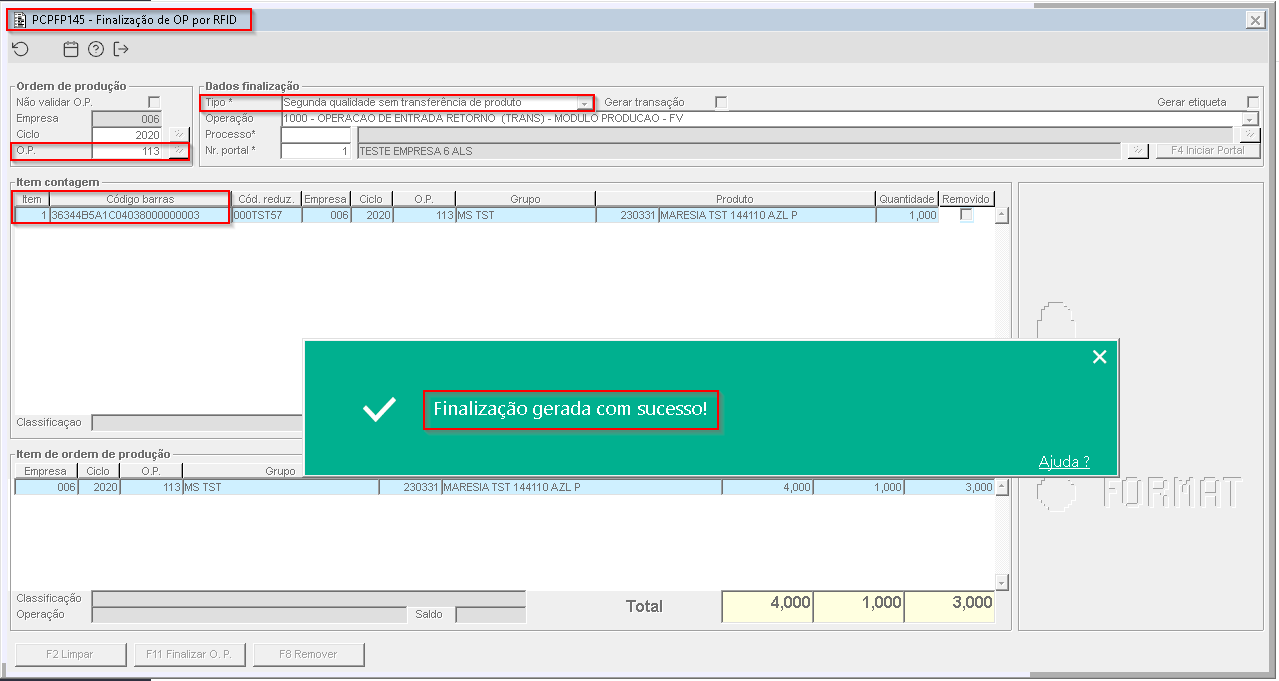Tick the Não validar O.P. checkbox
Image resolution: width=1279 pixels, height=681 pixels.
click(x=154, y=102)
